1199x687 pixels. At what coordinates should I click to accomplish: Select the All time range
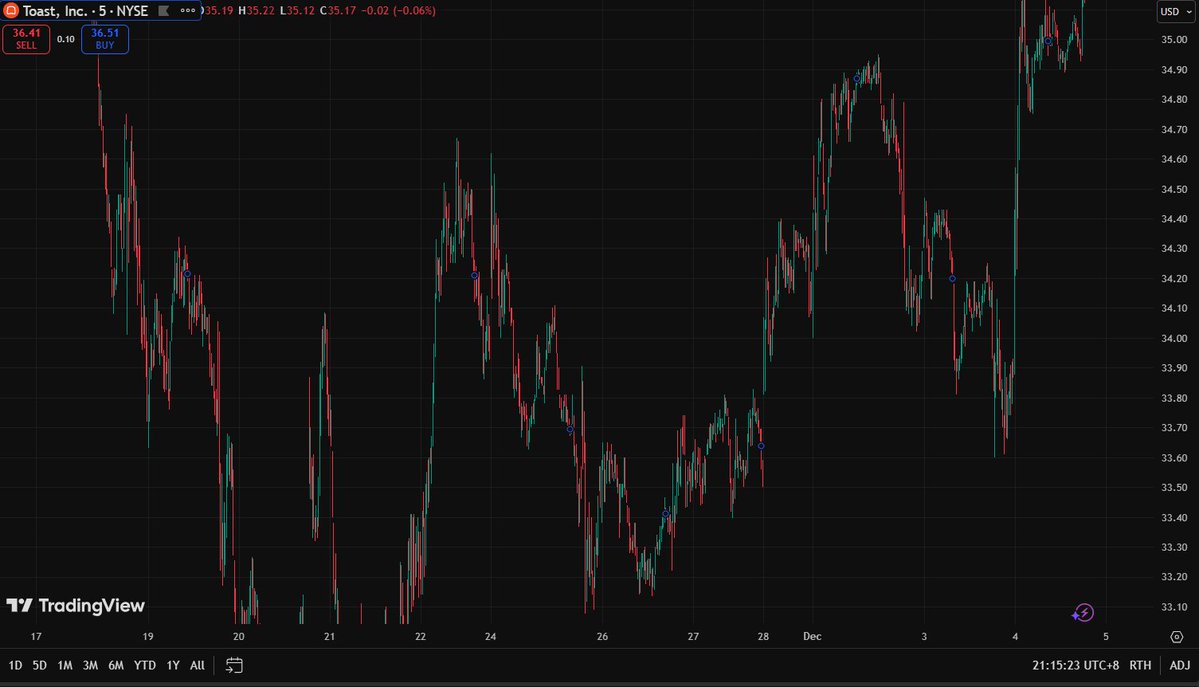[x=197, y=666]
